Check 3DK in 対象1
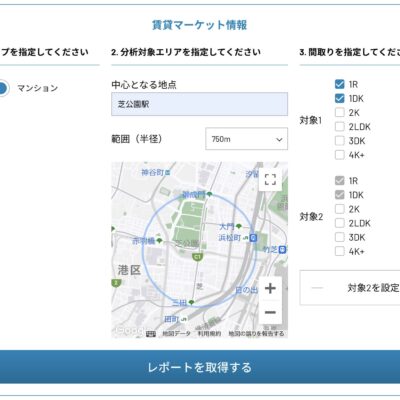The height and width of the screenshot is (400, 400). [x=339, y=141]
